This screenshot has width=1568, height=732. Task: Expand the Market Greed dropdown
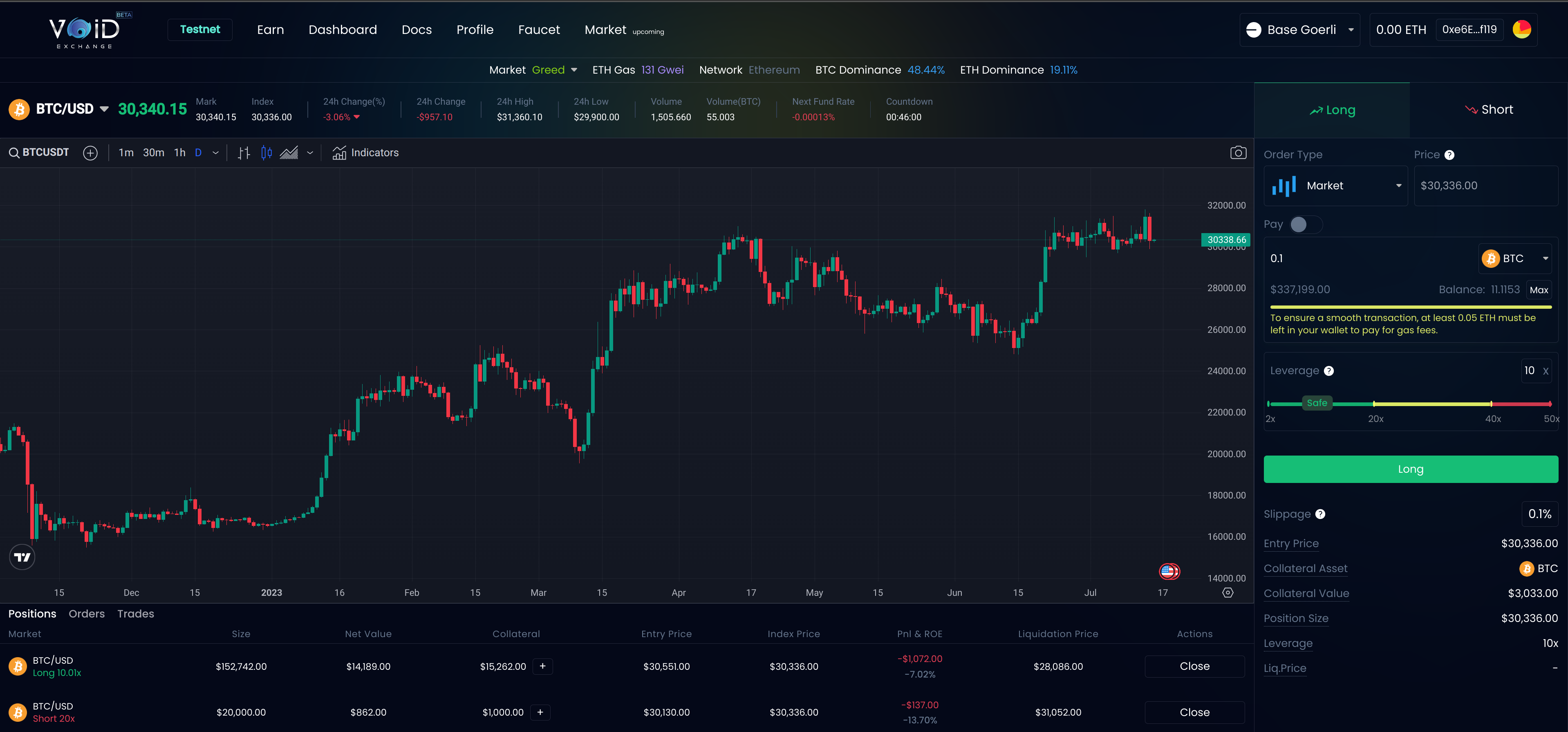click(574, 70)
